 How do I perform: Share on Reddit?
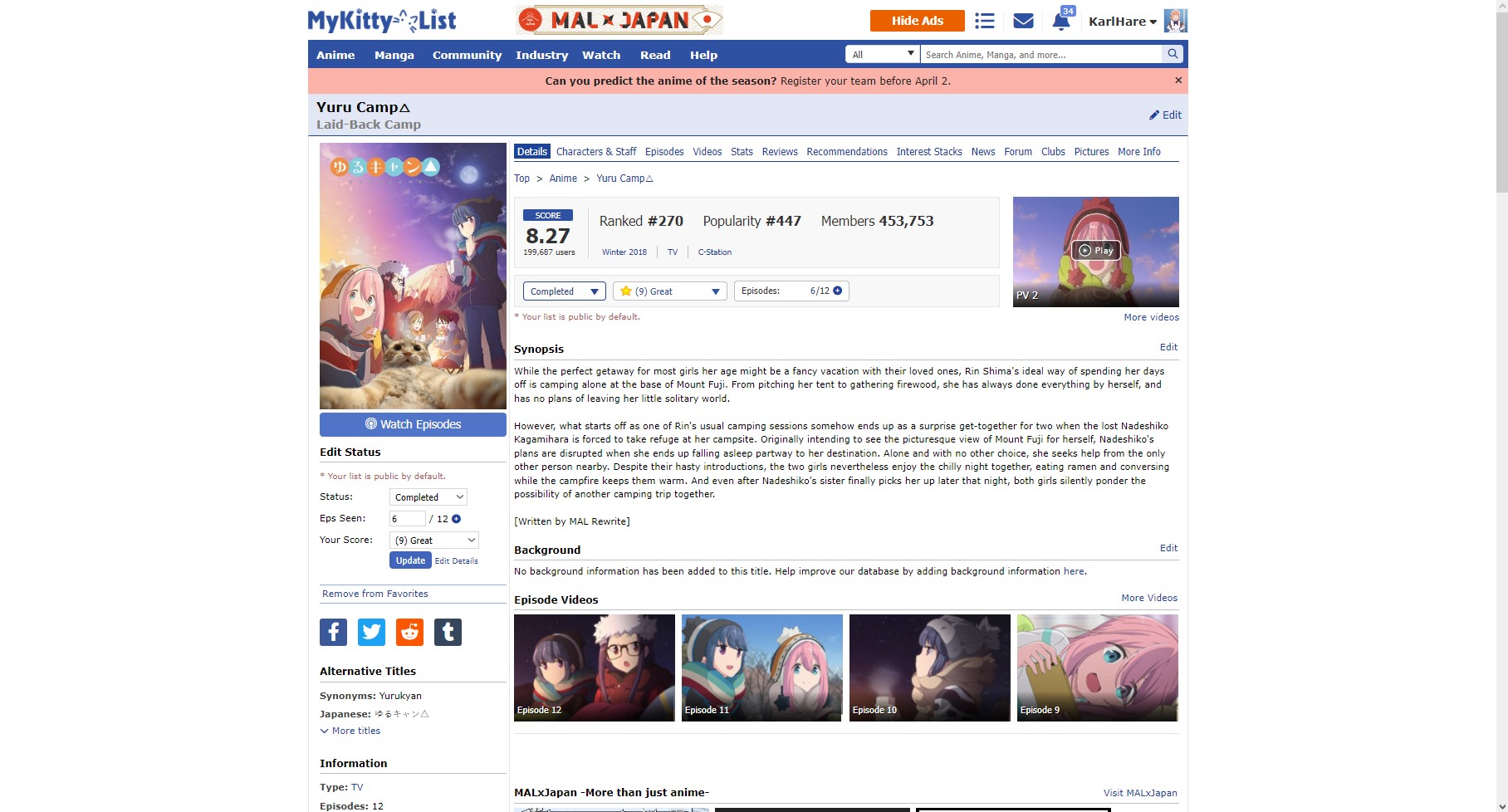tap(409, 632)
